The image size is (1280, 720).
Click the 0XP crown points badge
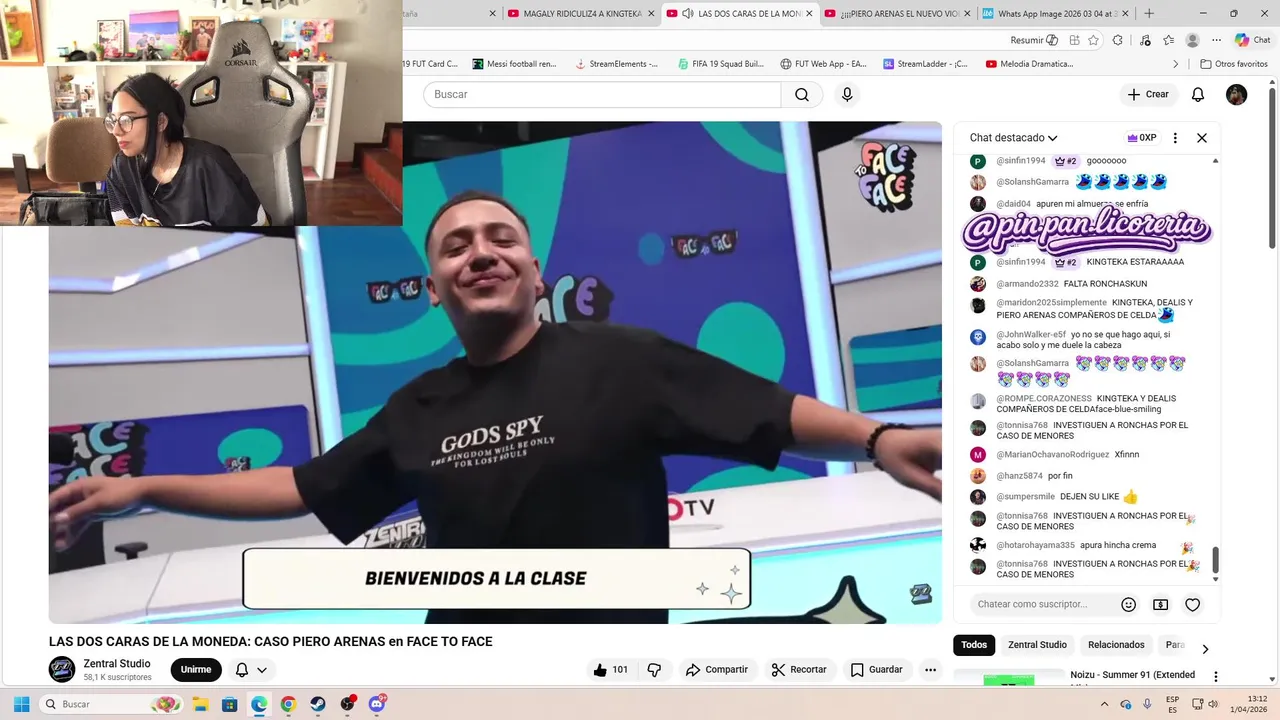click(1141, 138)
